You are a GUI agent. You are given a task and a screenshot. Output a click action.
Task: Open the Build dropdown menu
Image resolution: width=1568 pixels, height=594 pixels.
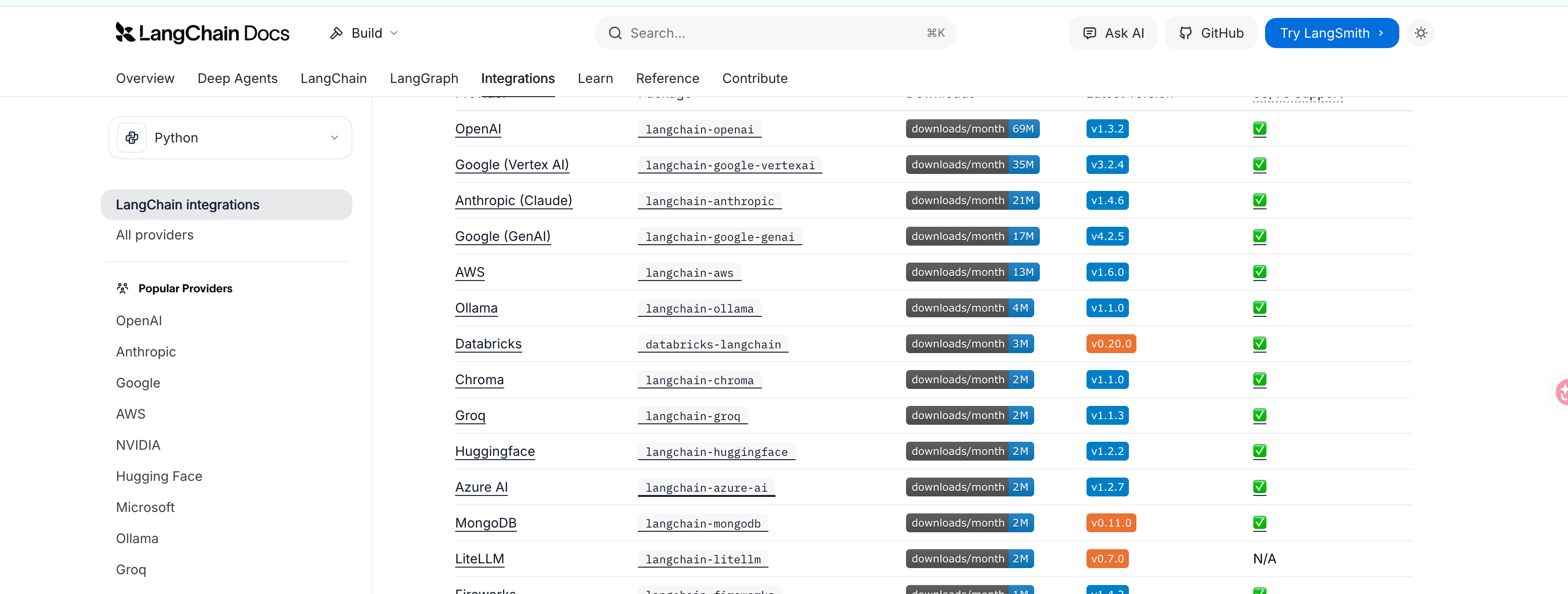(x=364, y=33)
